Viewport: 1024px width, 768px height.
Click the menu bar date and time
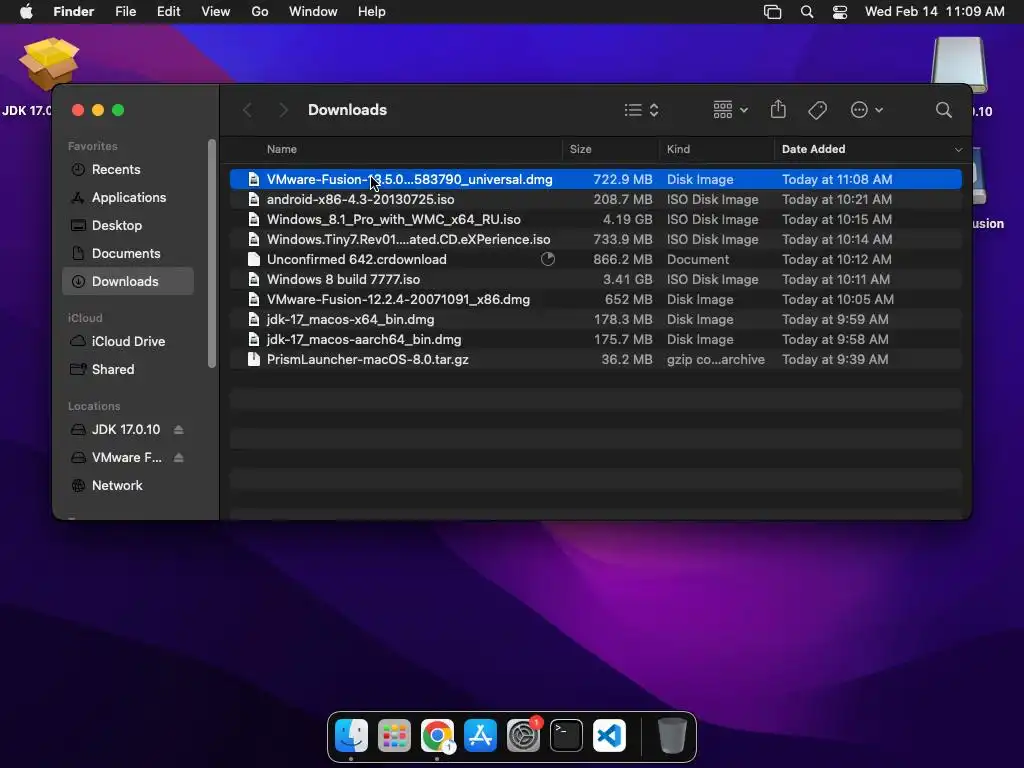coord(935,12)
